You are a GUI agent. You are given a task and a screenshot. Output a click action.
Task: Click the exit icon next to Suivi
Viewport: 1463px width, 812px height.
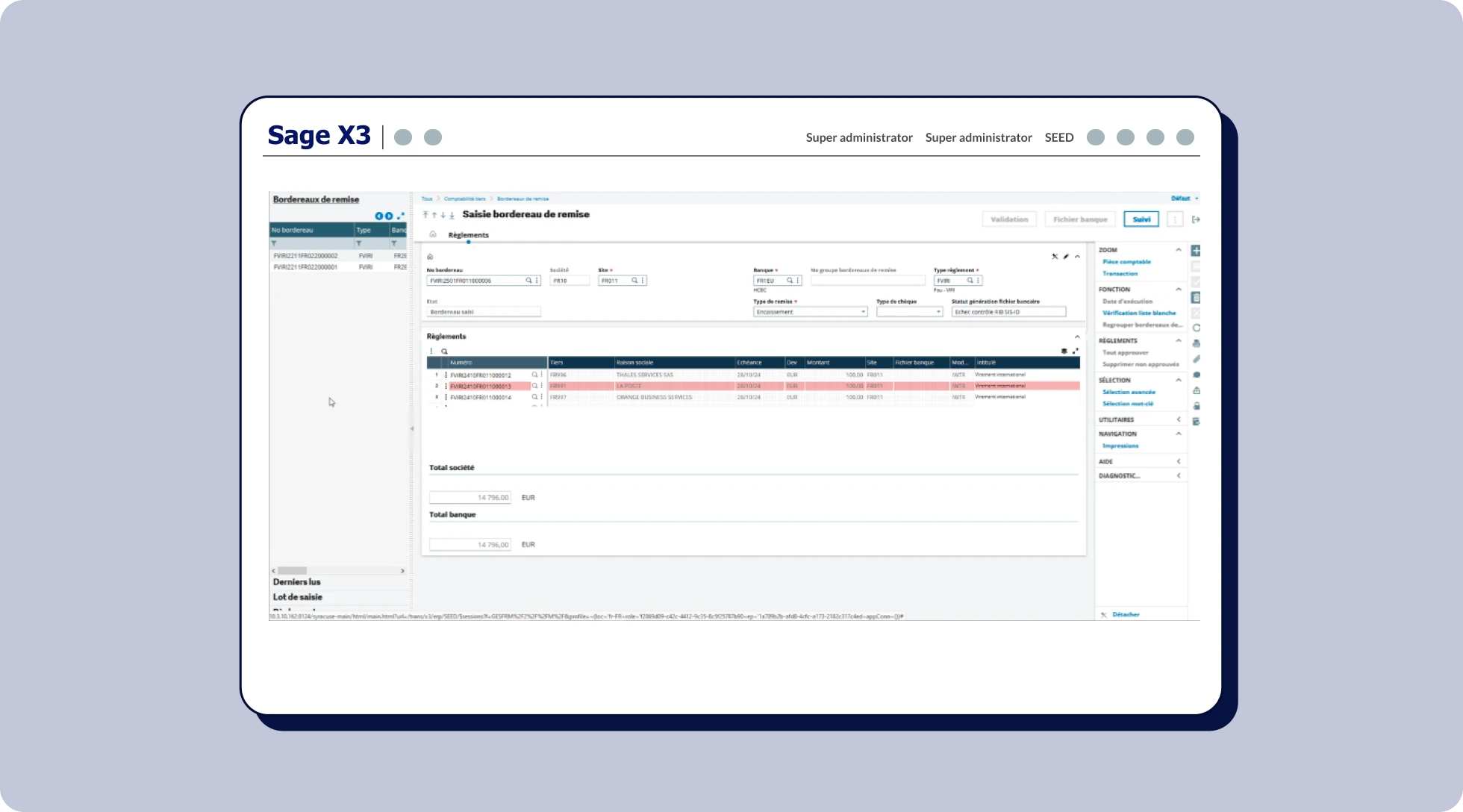point(1196,219)
